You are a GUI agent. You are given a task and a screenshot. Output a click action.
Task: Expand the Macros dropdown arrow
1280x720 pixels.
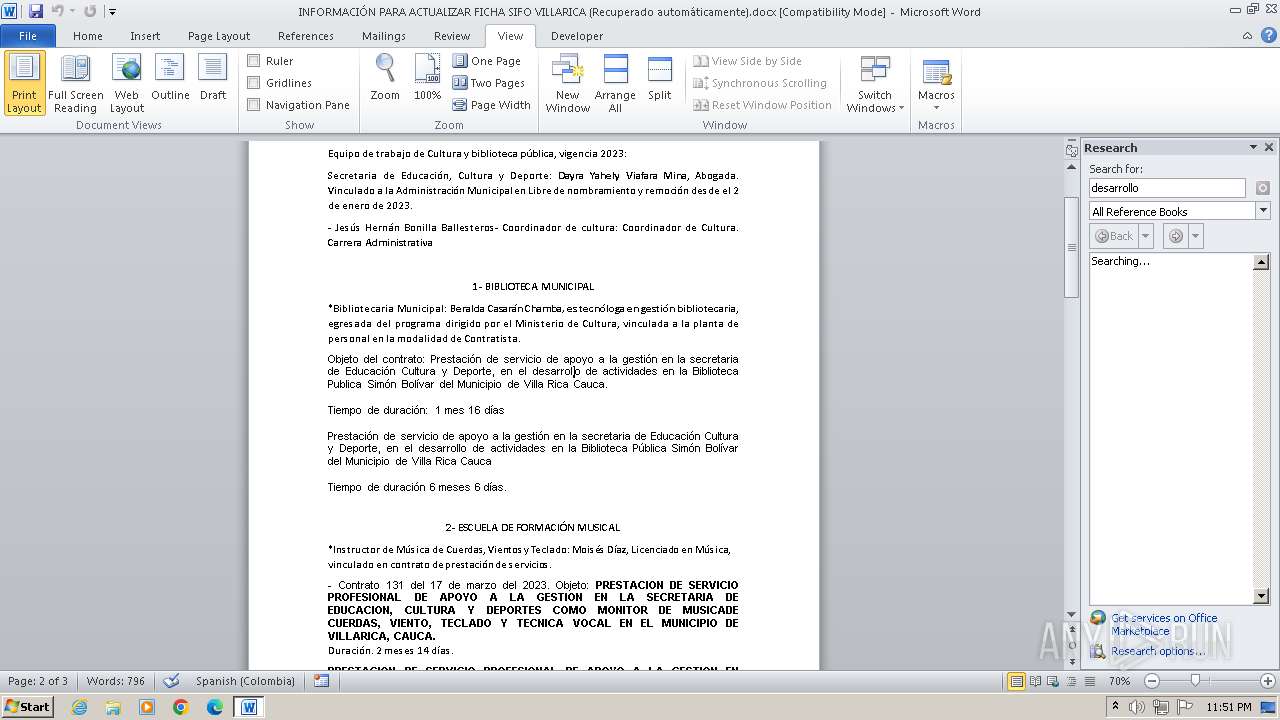pos(936,108)
